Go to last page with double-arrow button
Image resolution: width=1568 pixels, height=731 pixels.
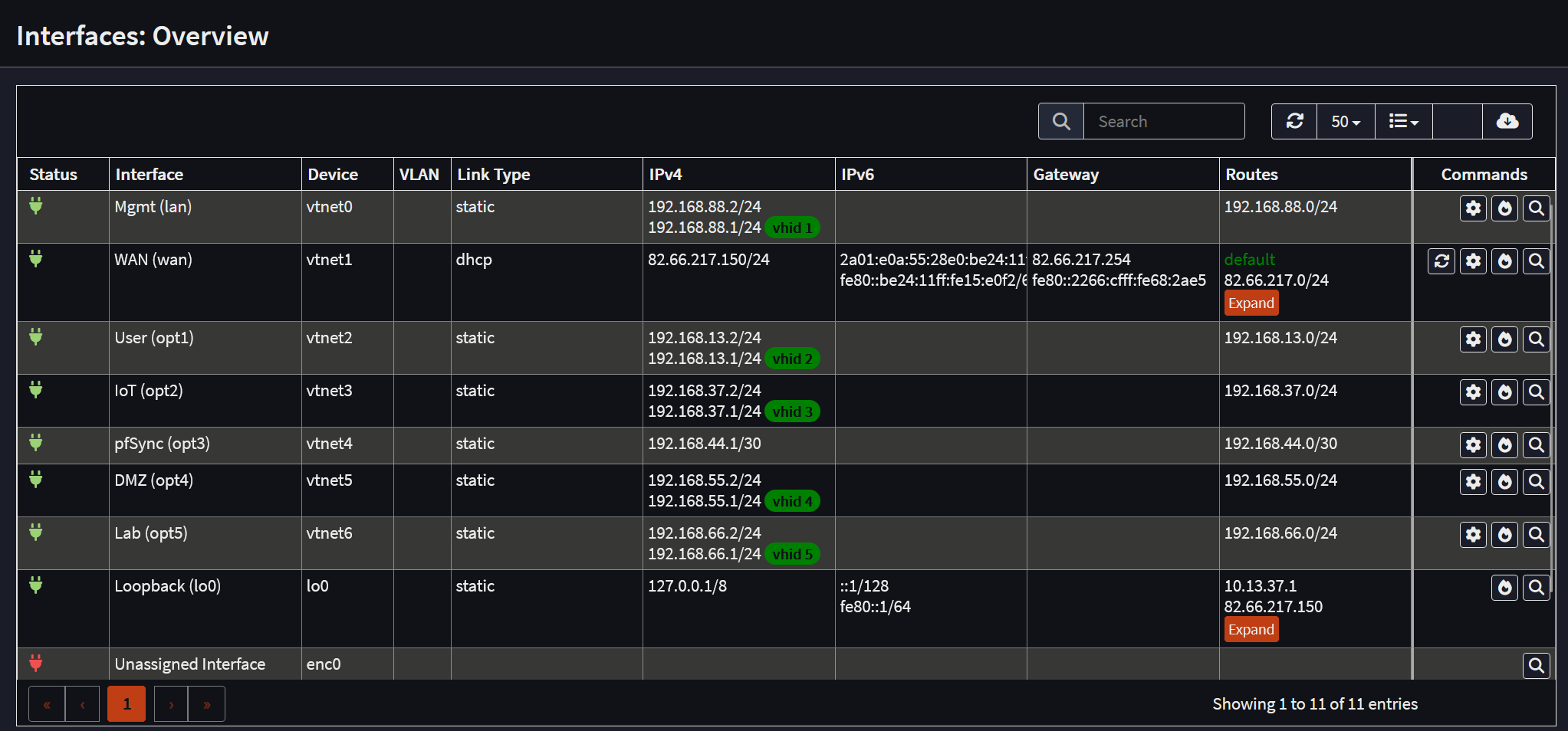click(206, 704)
